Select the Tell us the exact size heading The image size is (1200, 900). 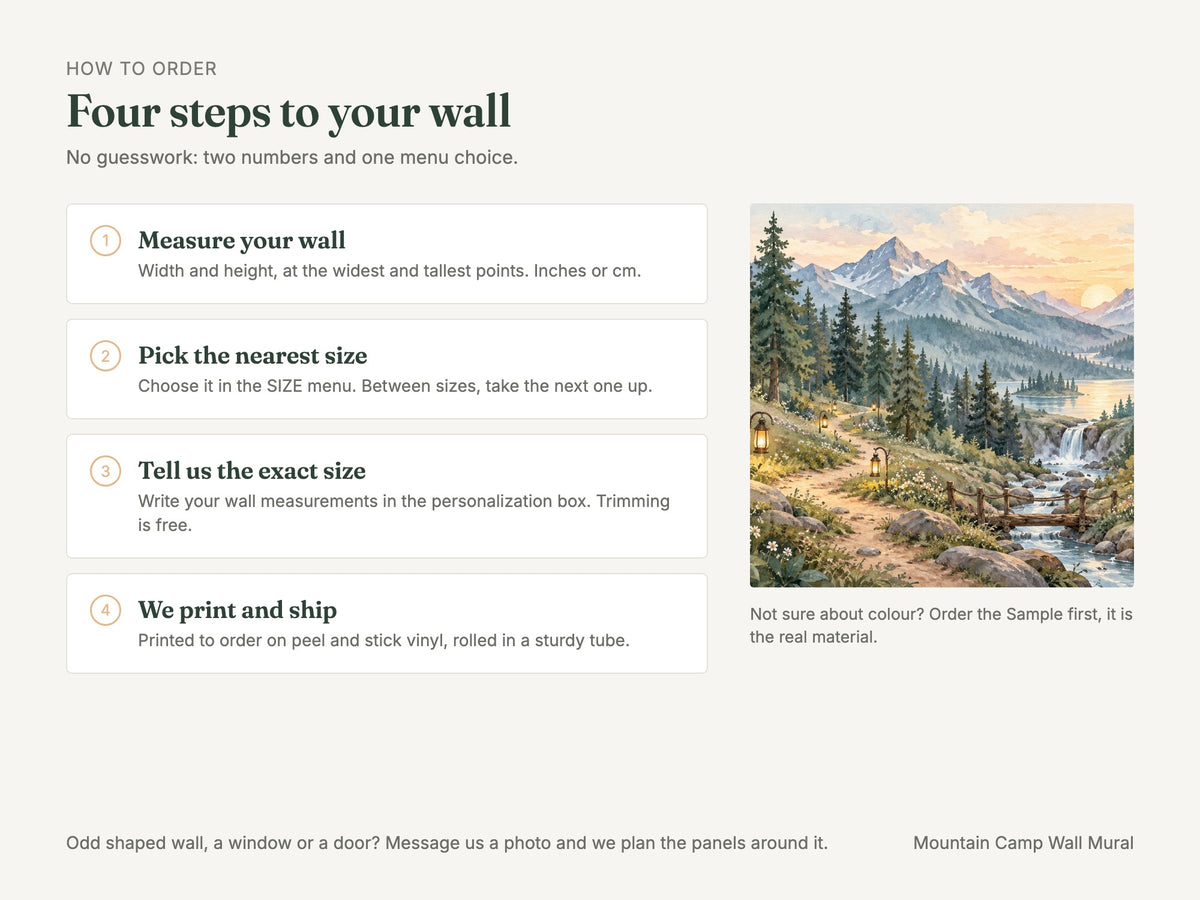pyautogui.click(x=252, y=470)
